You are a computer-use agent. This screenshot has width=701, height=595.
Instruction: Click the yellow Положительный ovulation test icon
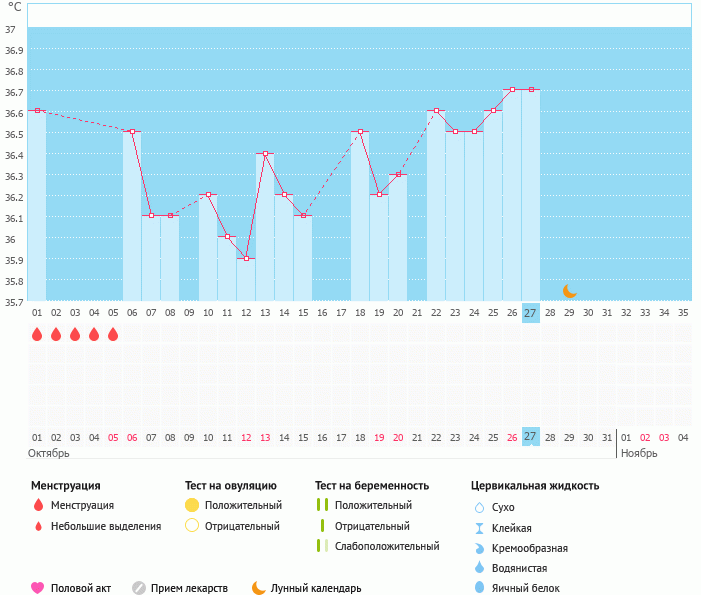point(193,505)
